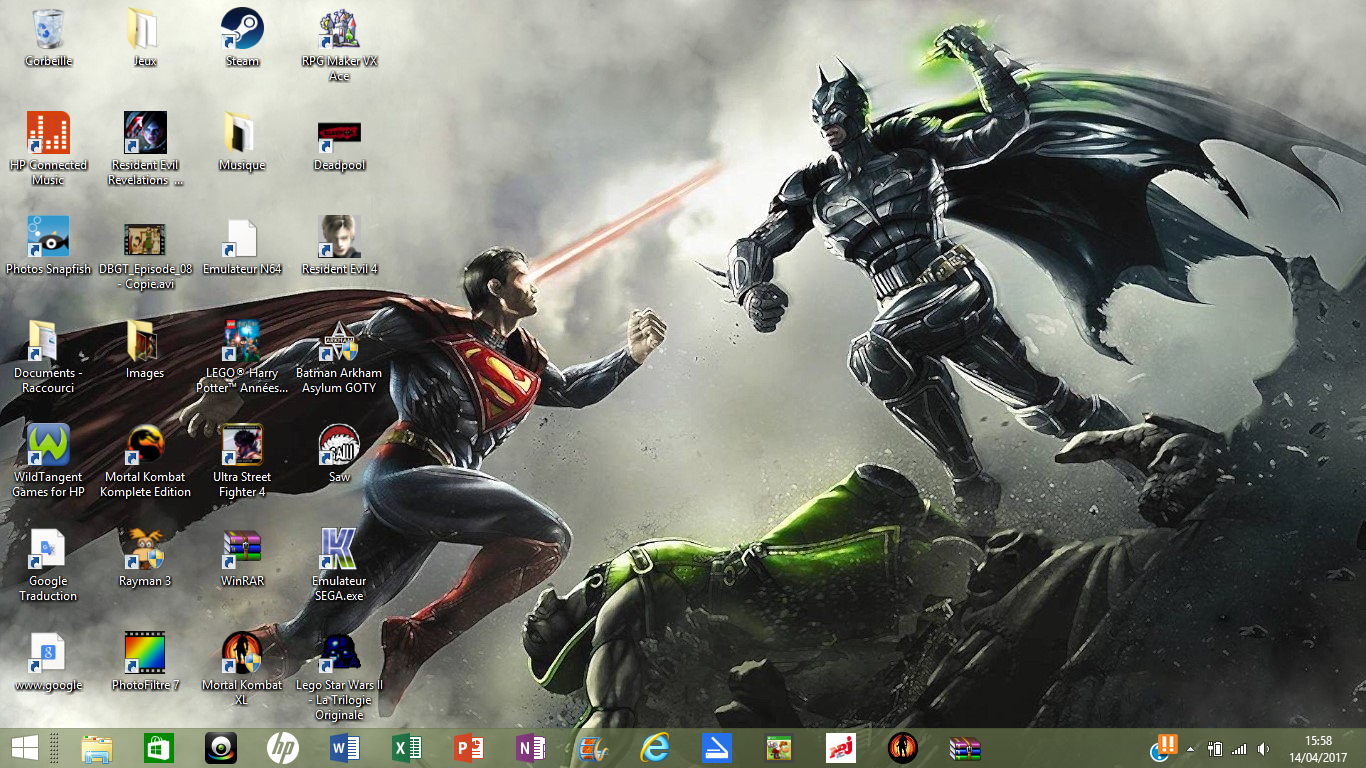Select the Deadpool game shortcut
1366x768 pixels.
[339, 142]
